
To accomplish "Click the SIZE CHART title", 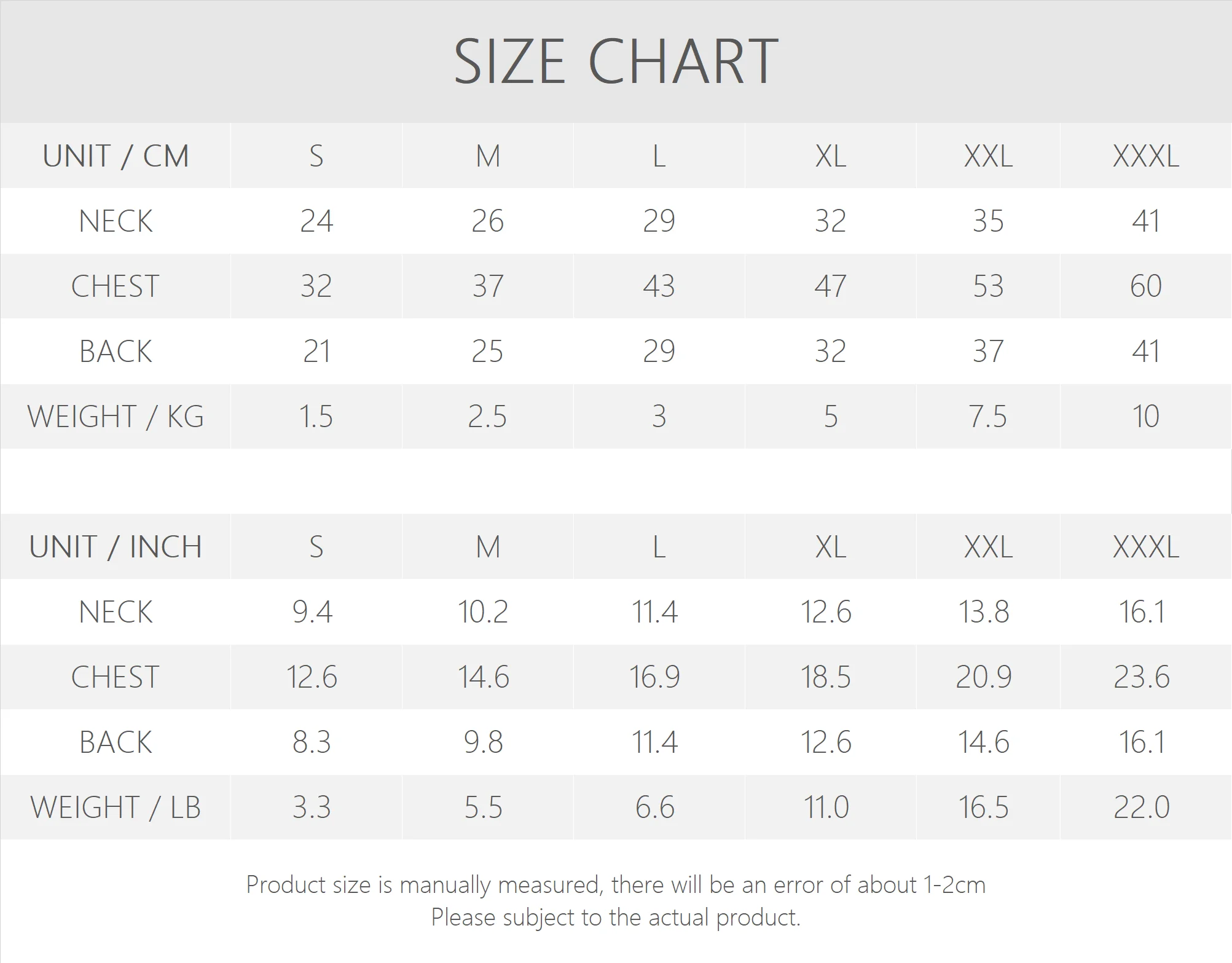I will point(616,61).
